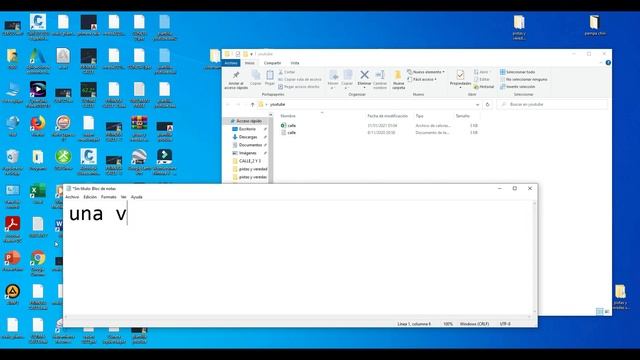Sort by Fecha de modificación column header
Image resolution: width=640 pixels, height=360 pixels.
387,116
